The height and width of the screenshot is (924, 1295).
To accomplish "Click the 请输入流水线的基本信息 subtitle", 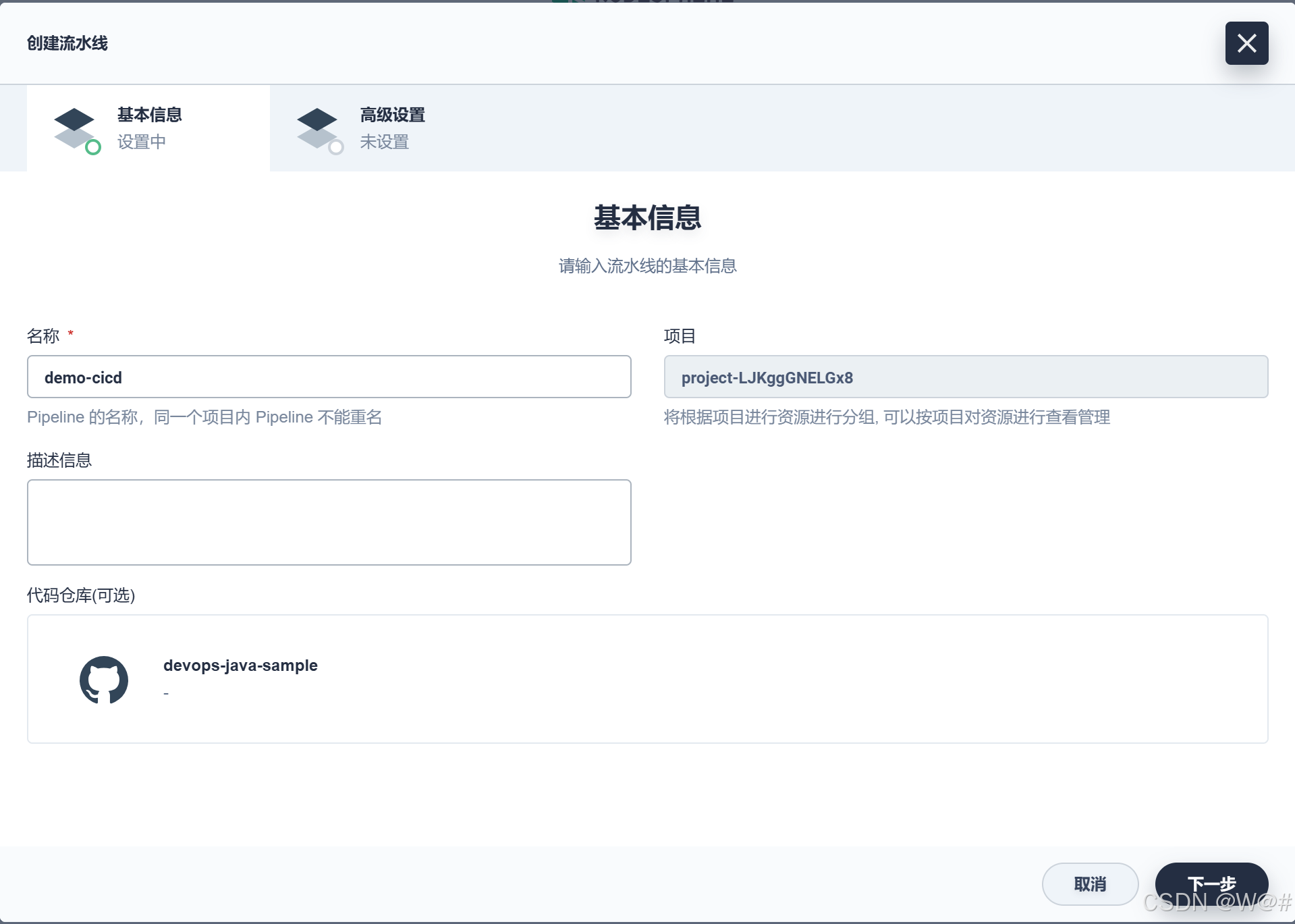I will (x=648, y=266).
